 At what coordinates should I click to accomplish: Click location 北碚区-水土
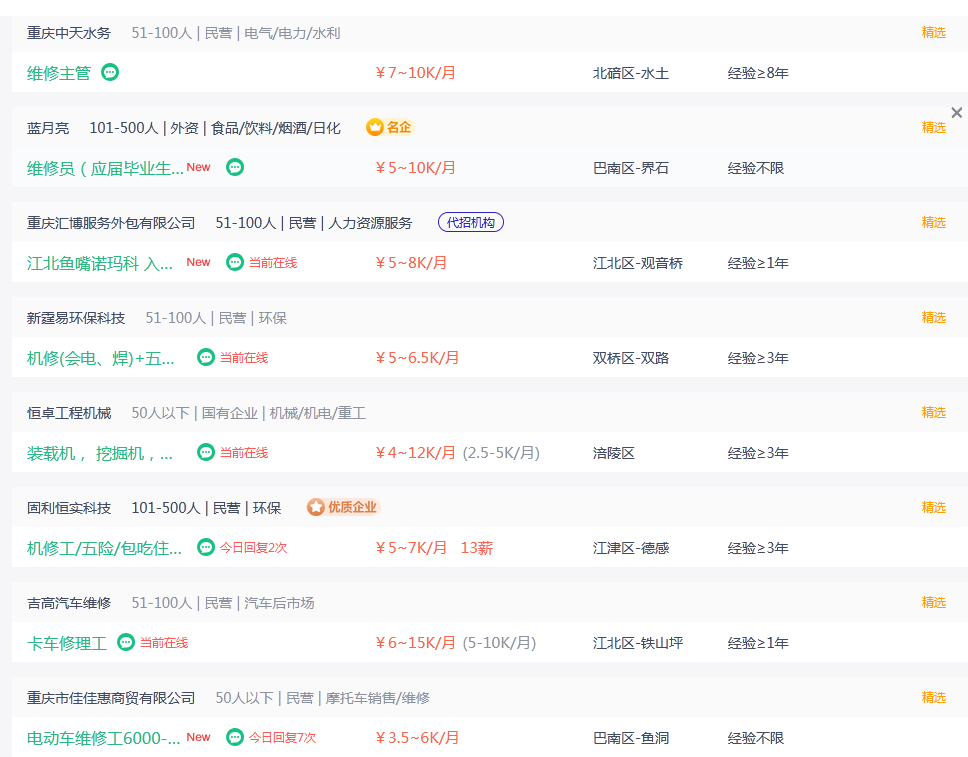[631, 73]
